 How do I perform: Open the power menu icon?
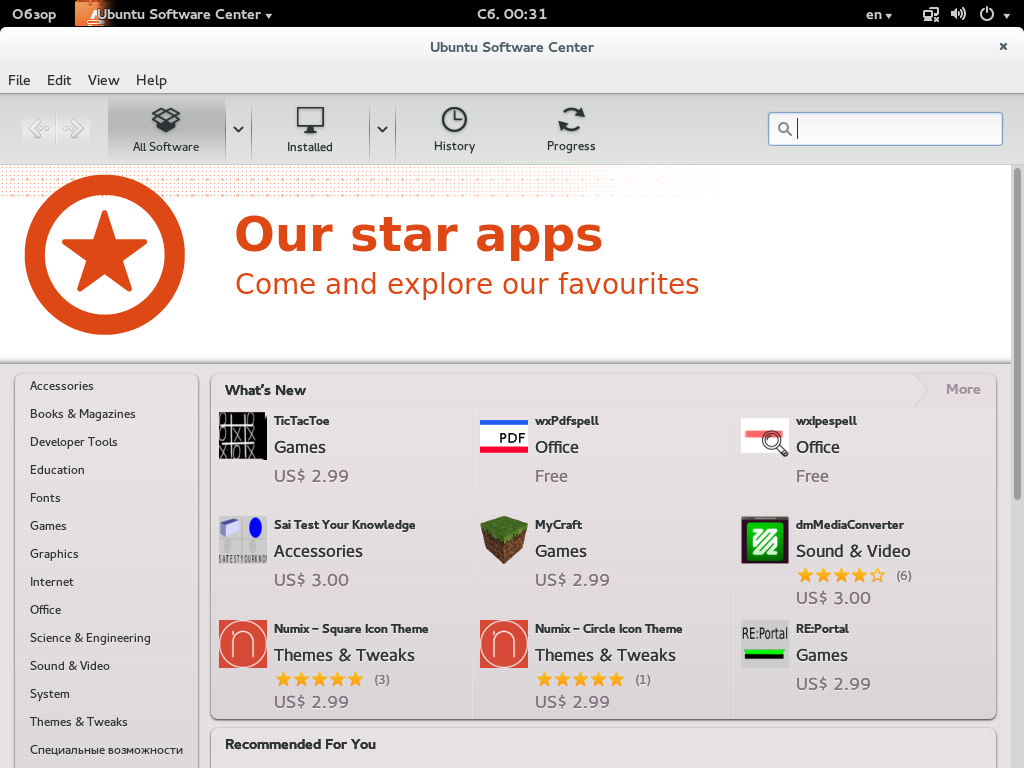coord(987,14)
